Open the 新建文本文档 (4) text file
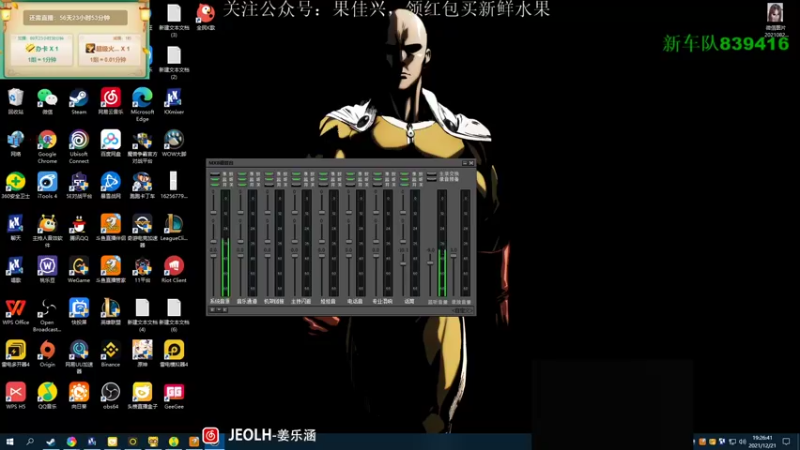 [142, 315]
